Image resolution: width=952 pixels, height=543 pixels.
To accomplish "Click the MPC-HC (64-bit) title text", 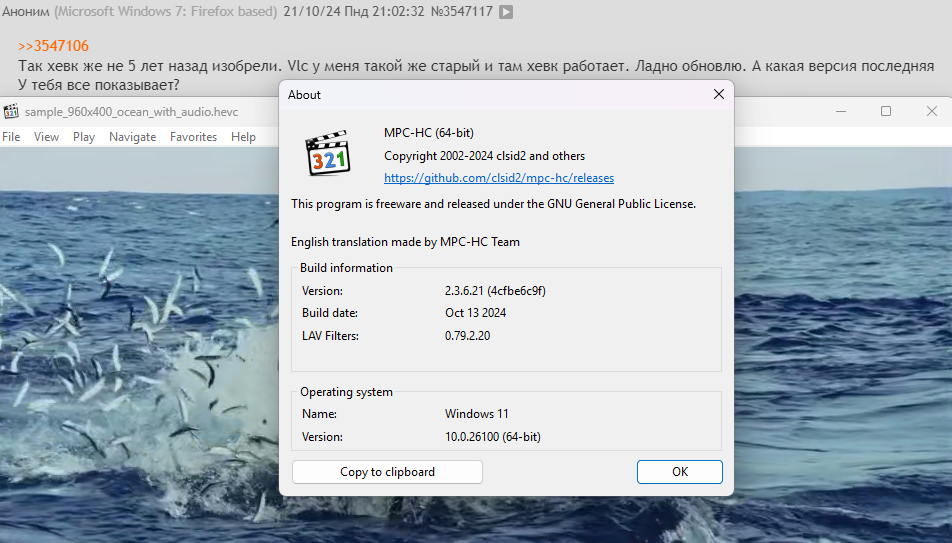I will pos(429,132).
